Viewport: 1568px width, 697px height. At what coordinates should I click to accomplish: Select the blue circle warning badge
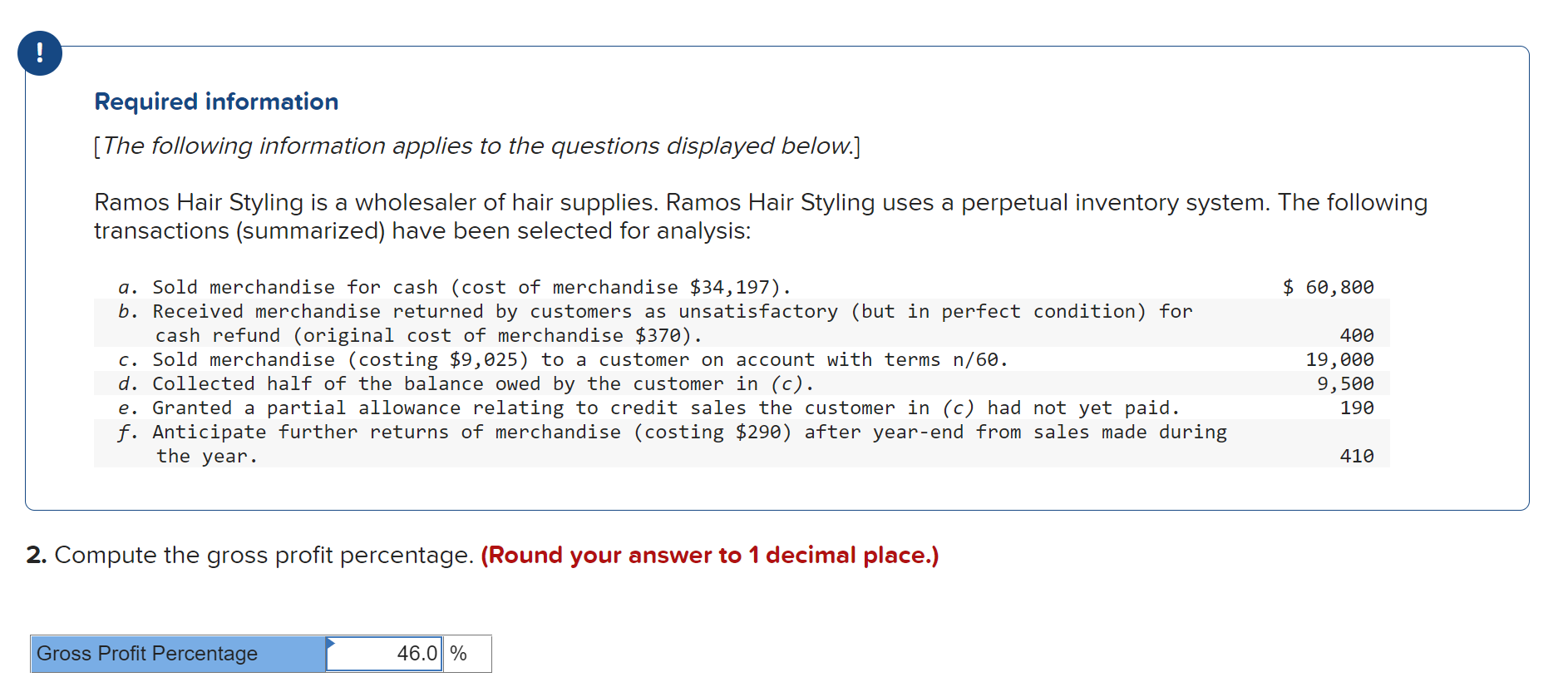coord(39,52)
